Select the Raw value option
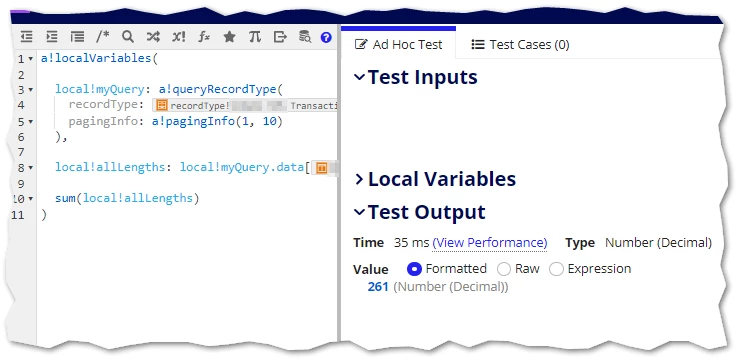Viewport: 738px width, 360px height. coord(504,269)
